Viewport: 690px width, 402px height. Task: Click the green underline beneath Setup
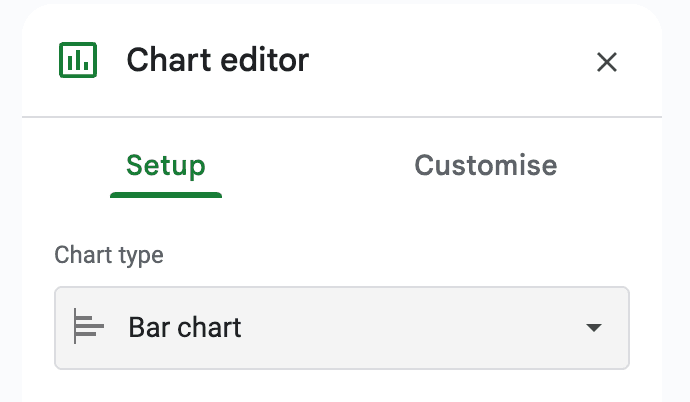(x=165, y=193)
